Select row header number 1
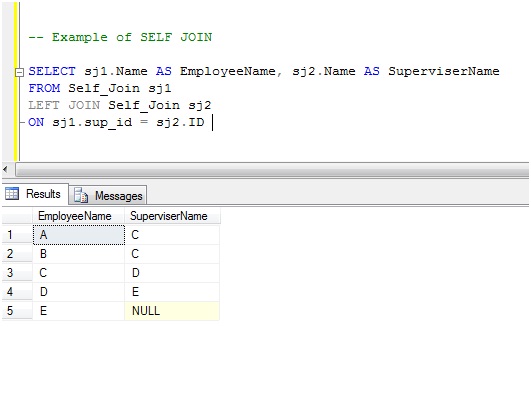The image size is (531, 397). (x=17, y=235)
